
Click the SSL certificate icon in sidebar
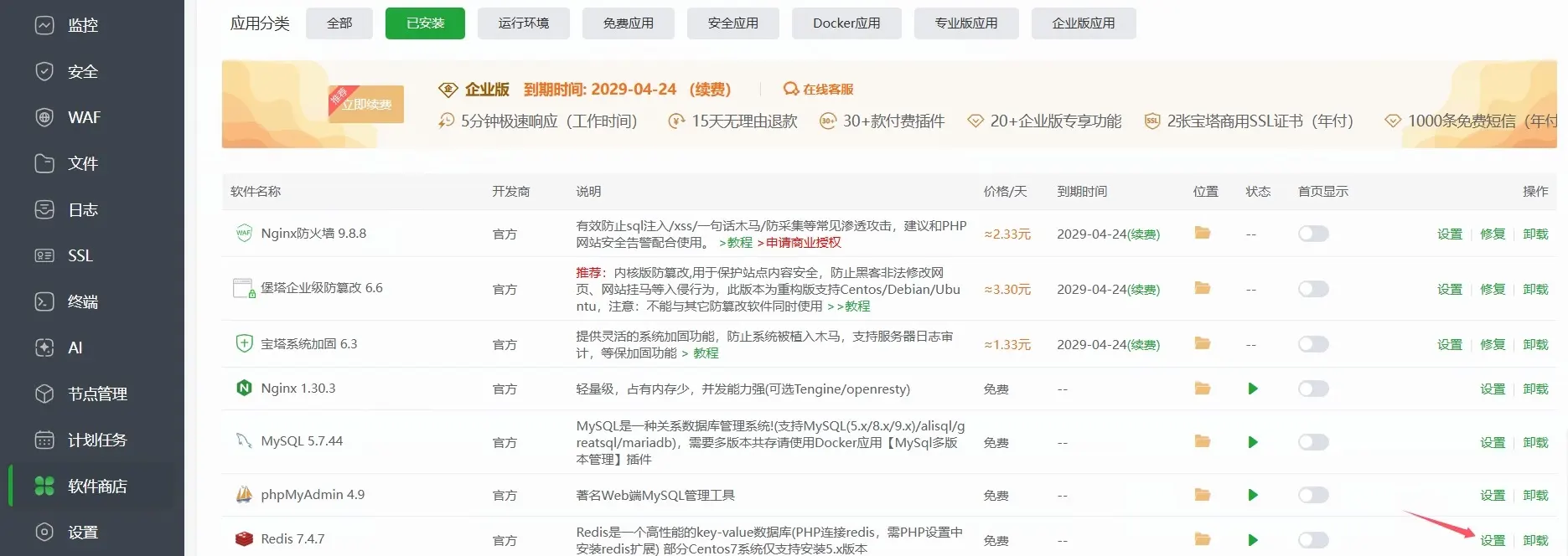tap(44, 255)
